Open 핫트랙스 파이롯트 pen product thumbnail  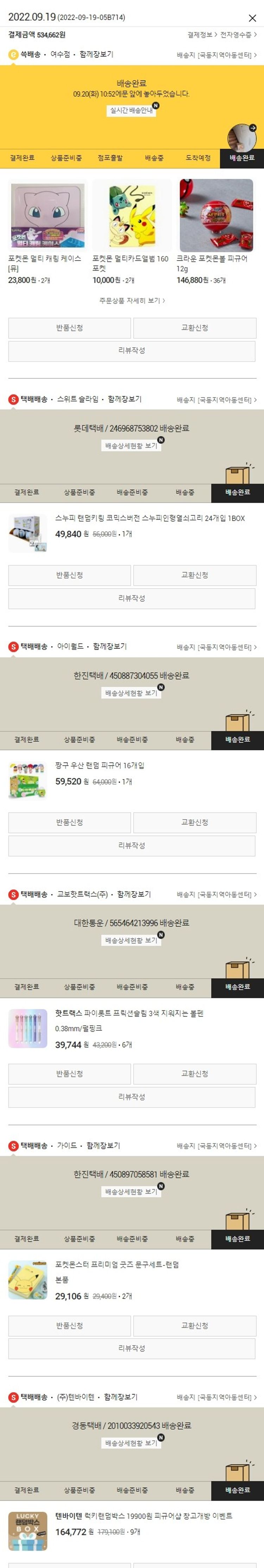point(27,1028)
